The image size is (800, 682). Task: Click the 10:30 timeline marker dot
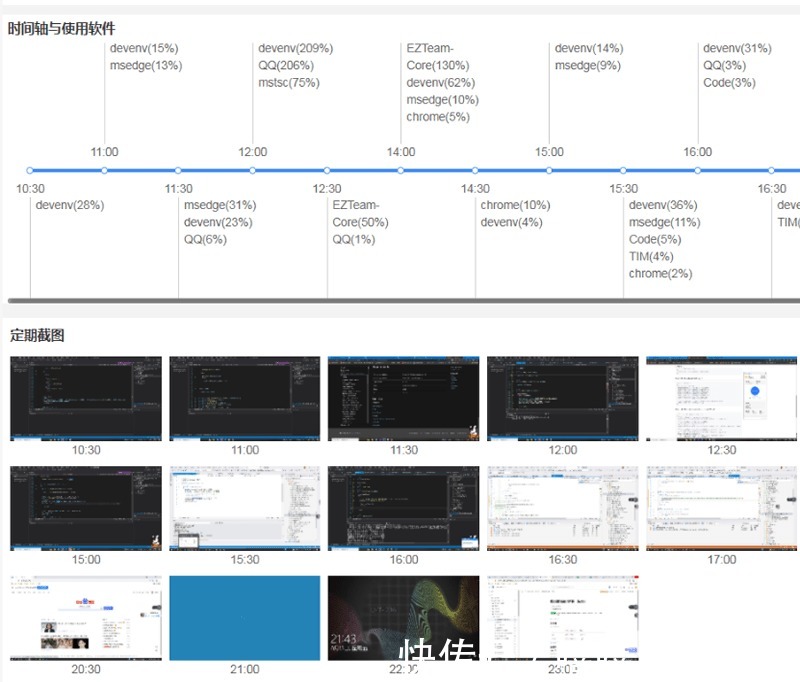tap(30, 170)
